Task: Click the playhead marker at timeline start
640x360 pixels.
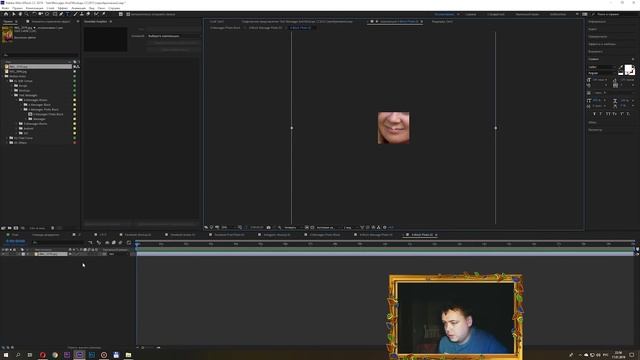Action: 138,244
